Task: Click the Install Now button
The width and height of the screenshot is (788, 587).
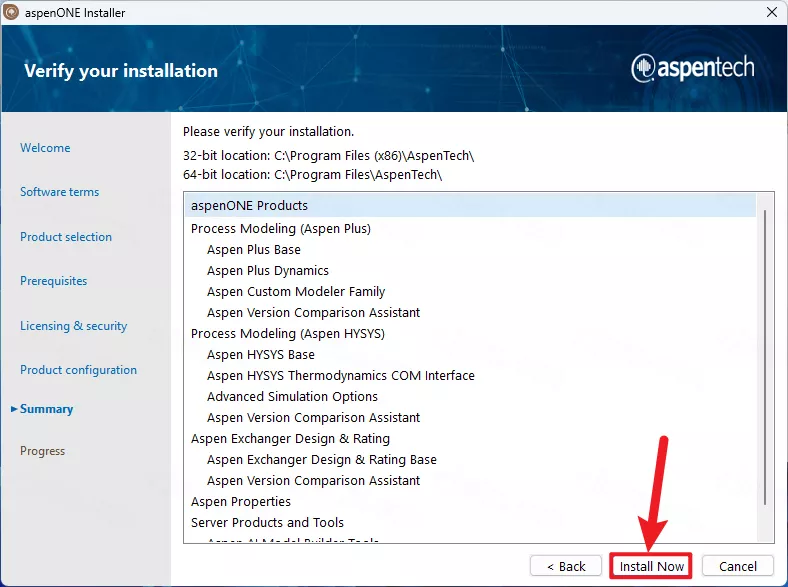Action: (x=651, y=566)
